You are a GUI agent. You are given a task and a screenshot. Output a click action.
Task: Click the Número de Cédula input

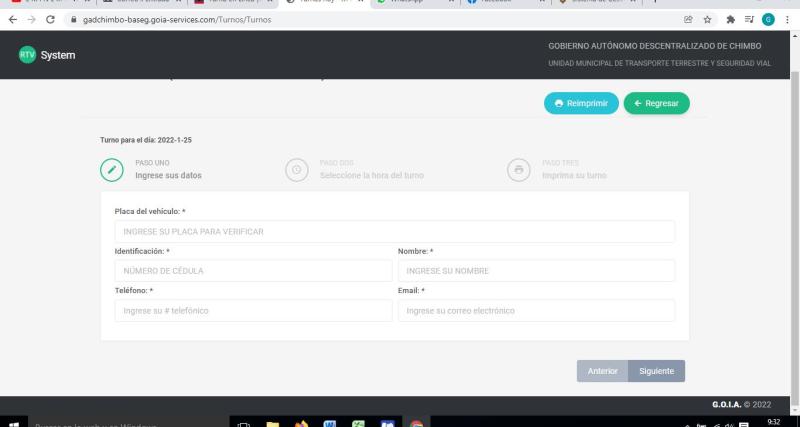[x=253, y=271]
